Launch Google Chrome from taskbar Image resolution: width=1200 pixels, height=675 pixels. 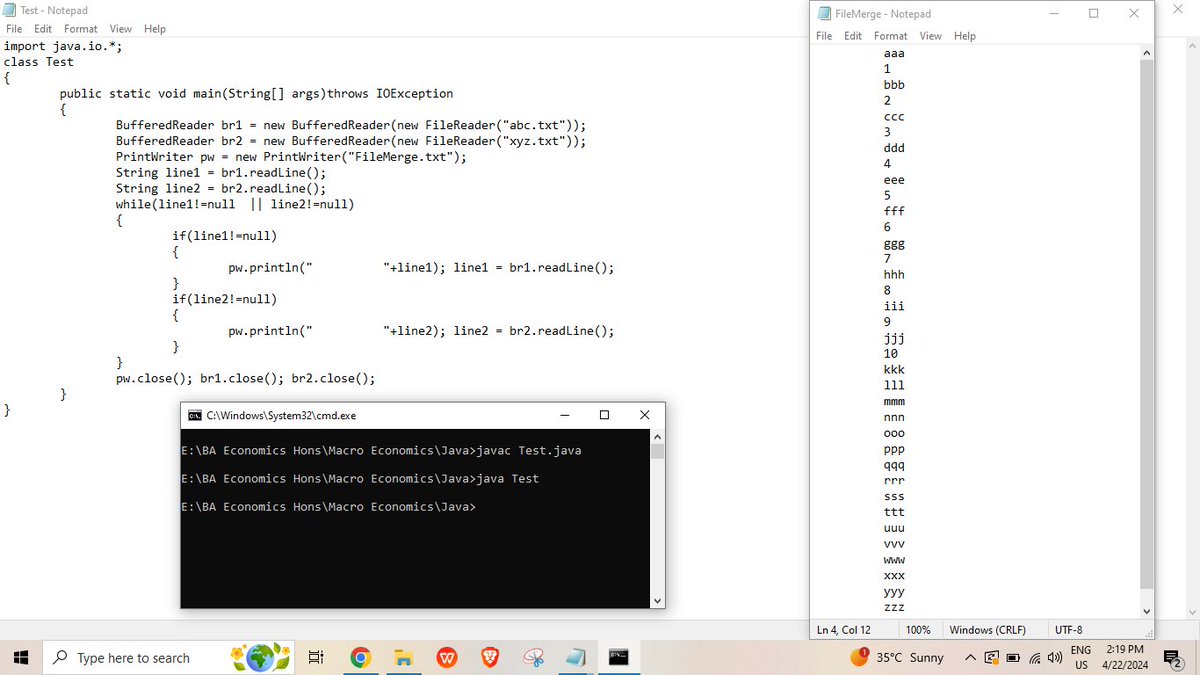pos(361,657)
